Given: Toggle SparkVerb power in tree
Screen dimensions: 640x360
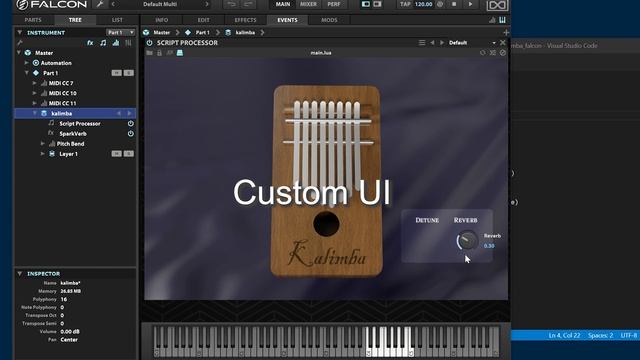Looking at the screenshot, I should (131, 133).
